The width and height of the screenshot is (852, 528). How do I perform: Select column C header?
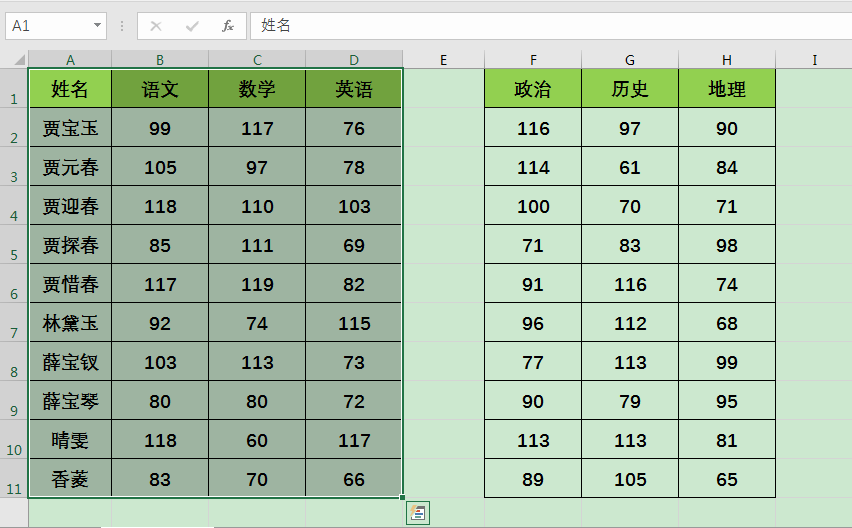point(257,60)
